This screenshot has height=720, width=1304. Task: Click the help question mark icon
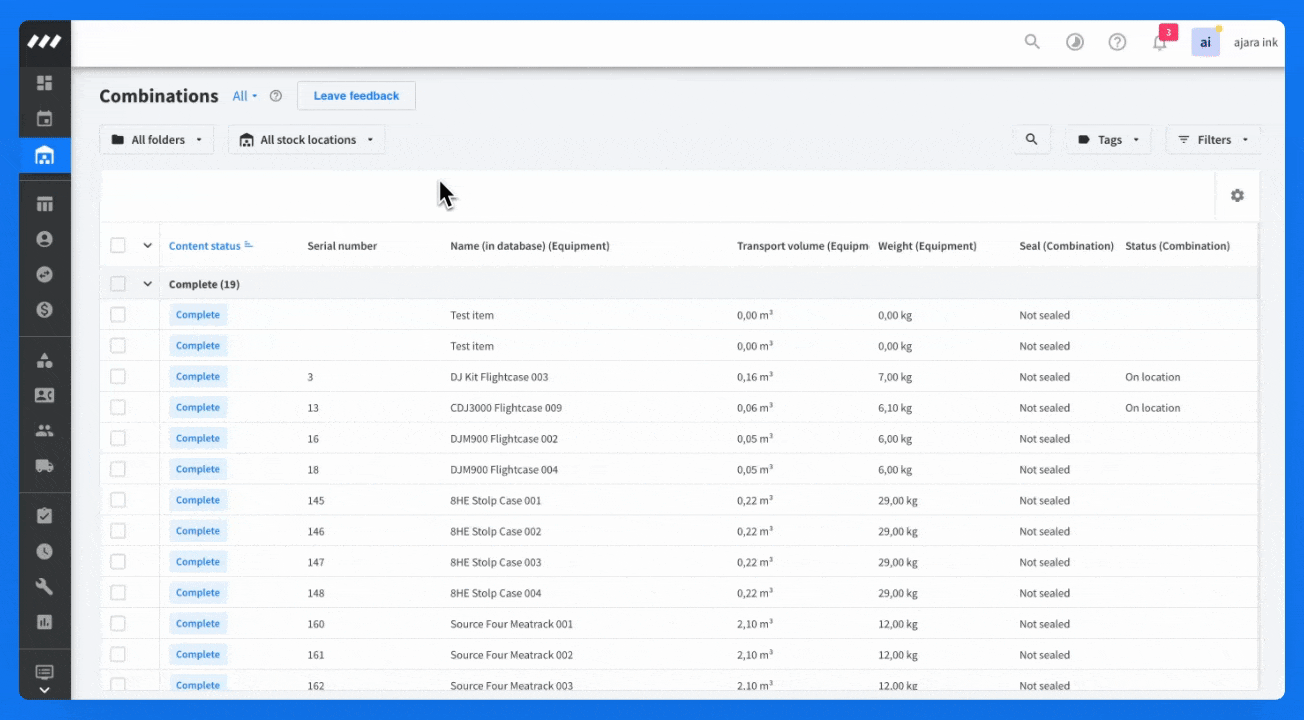click(1117, 42)
